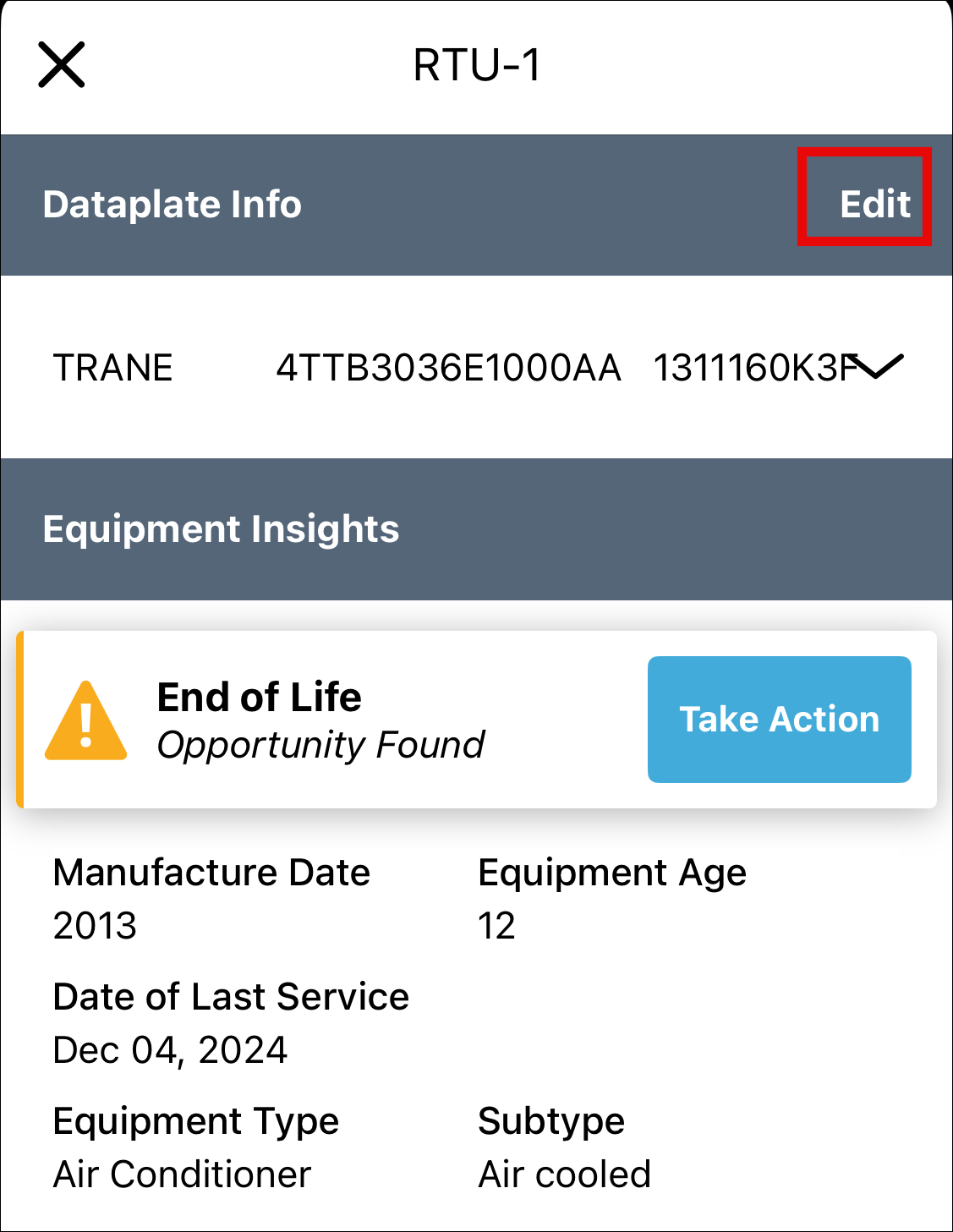
Task: Click the Equipment Type label
Action: click(x=195, y=1121)
